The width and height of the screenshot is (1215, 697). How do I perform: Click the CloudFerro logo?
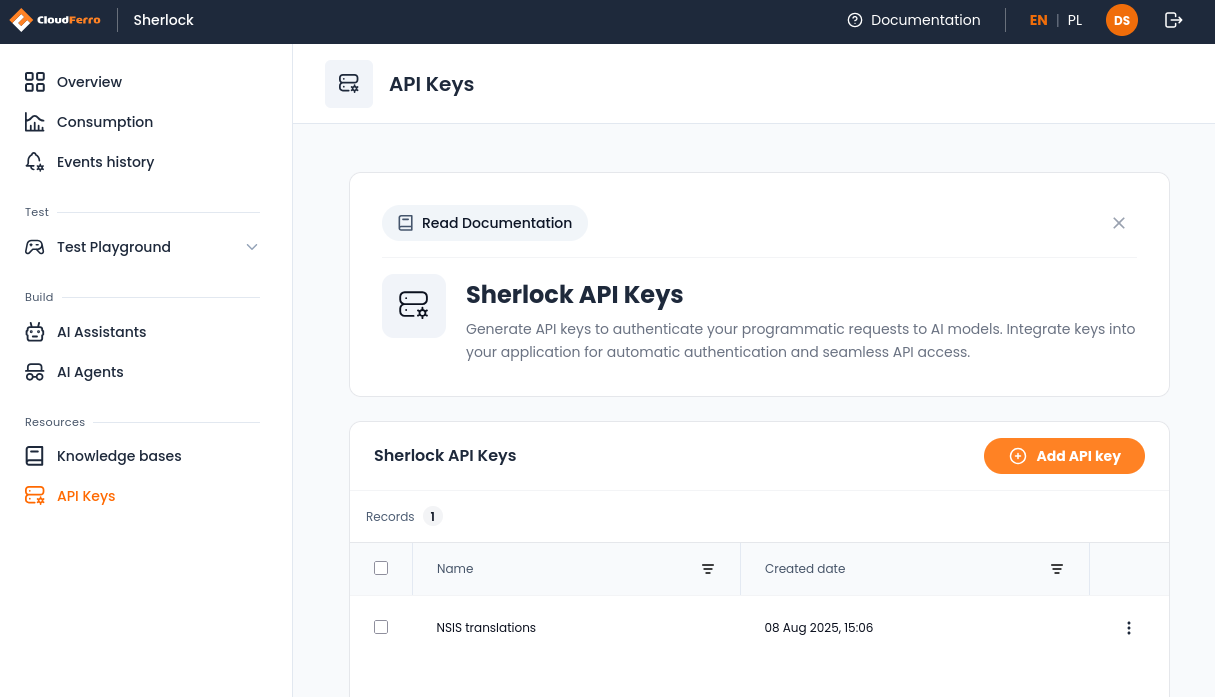click(55, 20)
